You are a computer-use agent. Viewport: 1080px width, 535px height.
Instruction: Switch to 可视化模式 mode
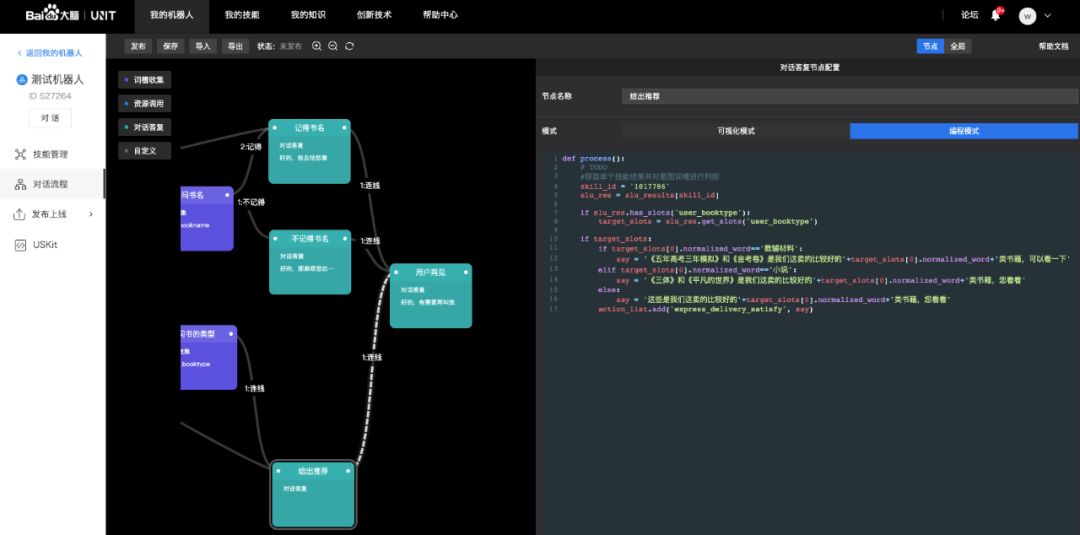coord(735,131)
